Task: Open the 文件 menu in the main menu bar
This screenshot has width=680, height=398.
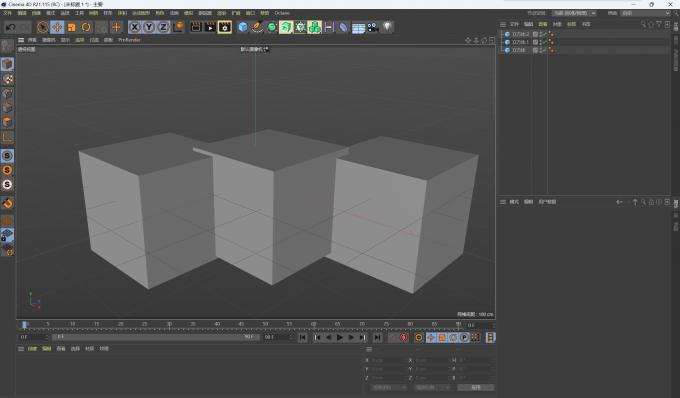Action: coord(7,13)
